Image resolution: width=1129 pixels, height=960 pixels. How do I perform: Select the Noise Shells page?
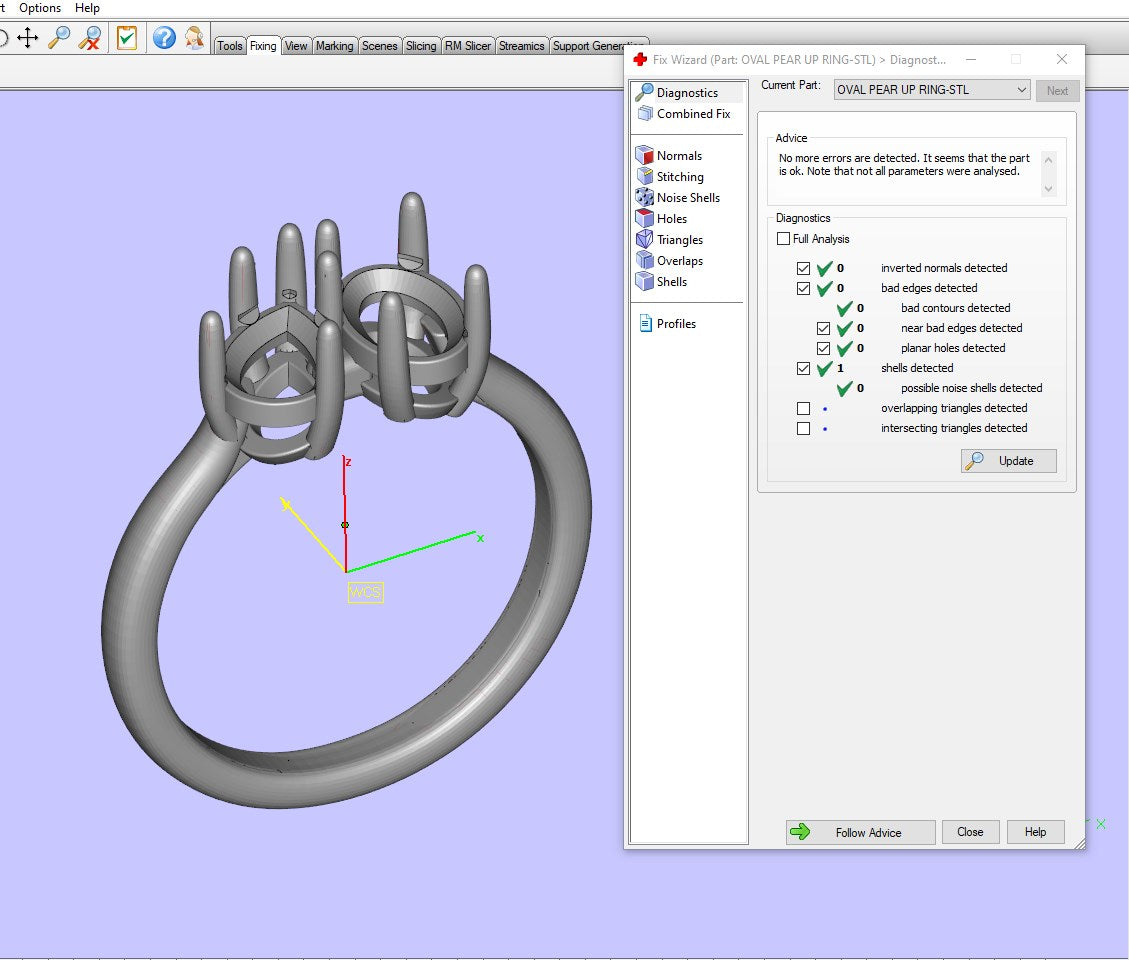[x=645, y=197]
